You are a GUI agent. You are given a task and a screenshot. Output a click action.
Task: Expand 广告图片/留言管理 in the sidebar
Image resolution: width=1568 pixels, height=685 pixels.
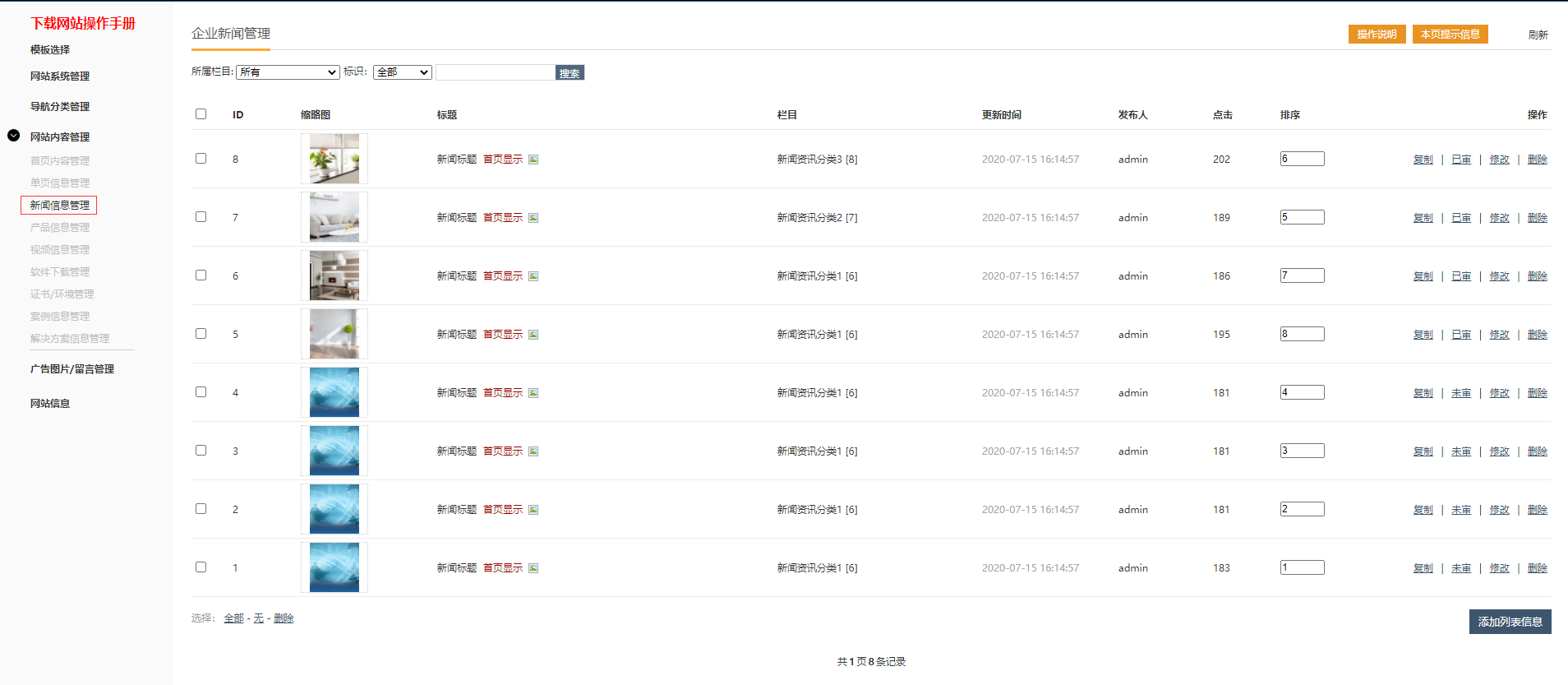click(x=72, y=369)
